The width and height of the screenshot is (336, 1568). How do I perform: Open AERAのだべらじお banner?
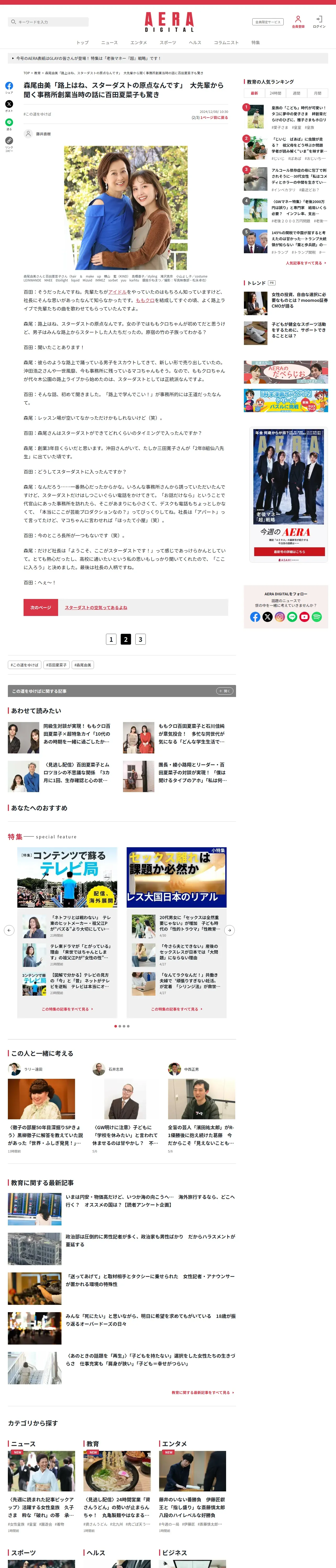[286, 372]
